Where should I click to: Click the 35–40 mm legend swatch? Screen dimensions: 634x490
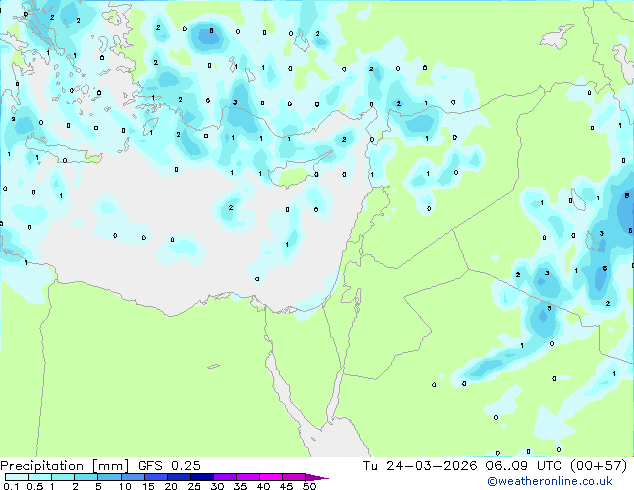point(248,477)
